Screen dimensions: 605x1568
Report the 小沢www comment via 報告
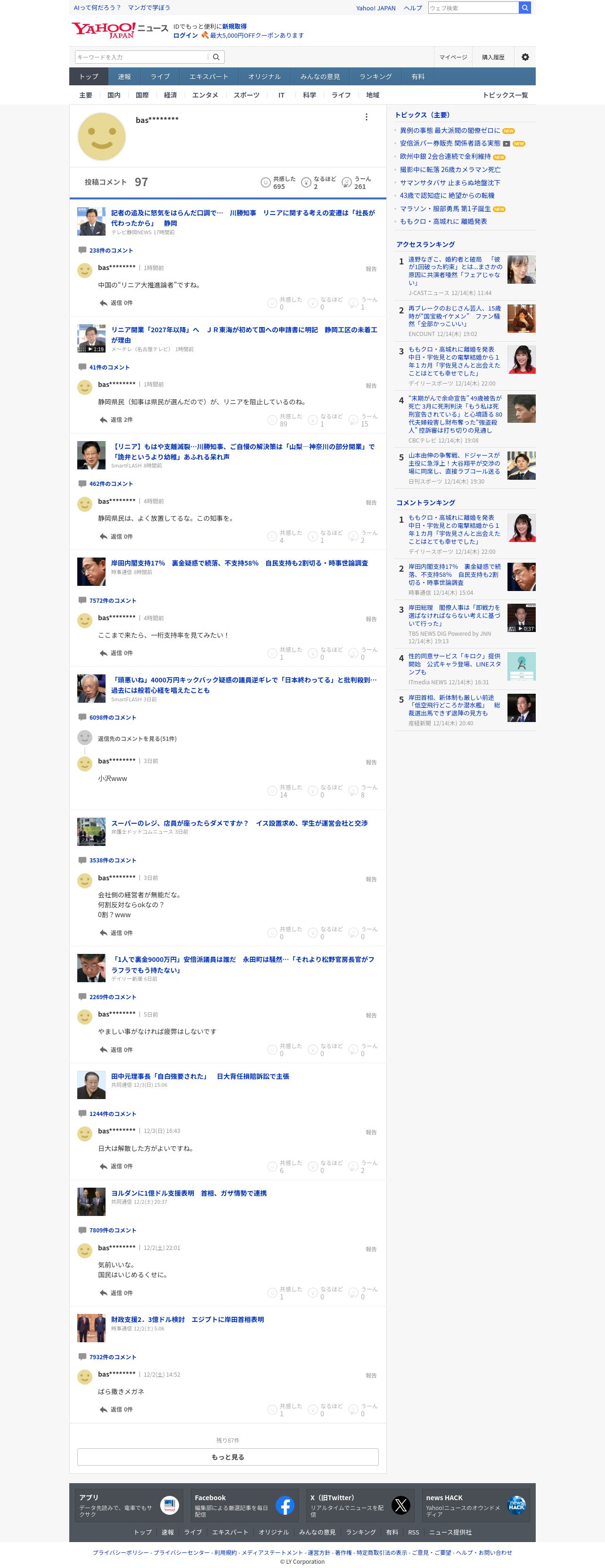(x=371, y=762)
